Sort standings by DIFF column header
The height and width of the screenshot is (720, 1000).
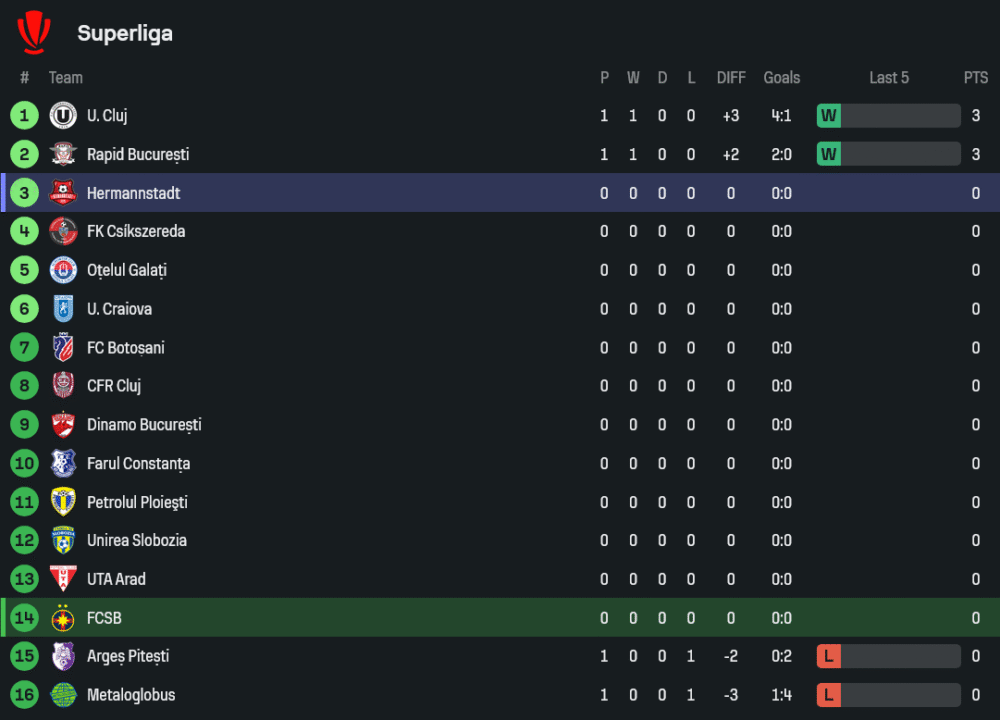tap(731, 78)
